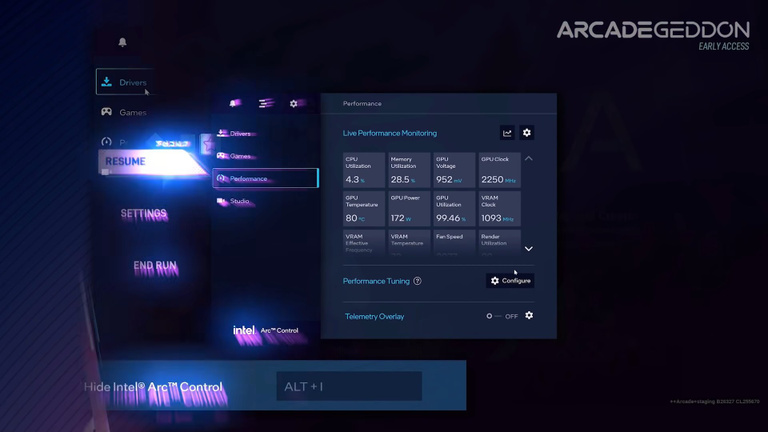Open Live Performance Monitoring settings gear
768x432 pixels.
(527, 133)
